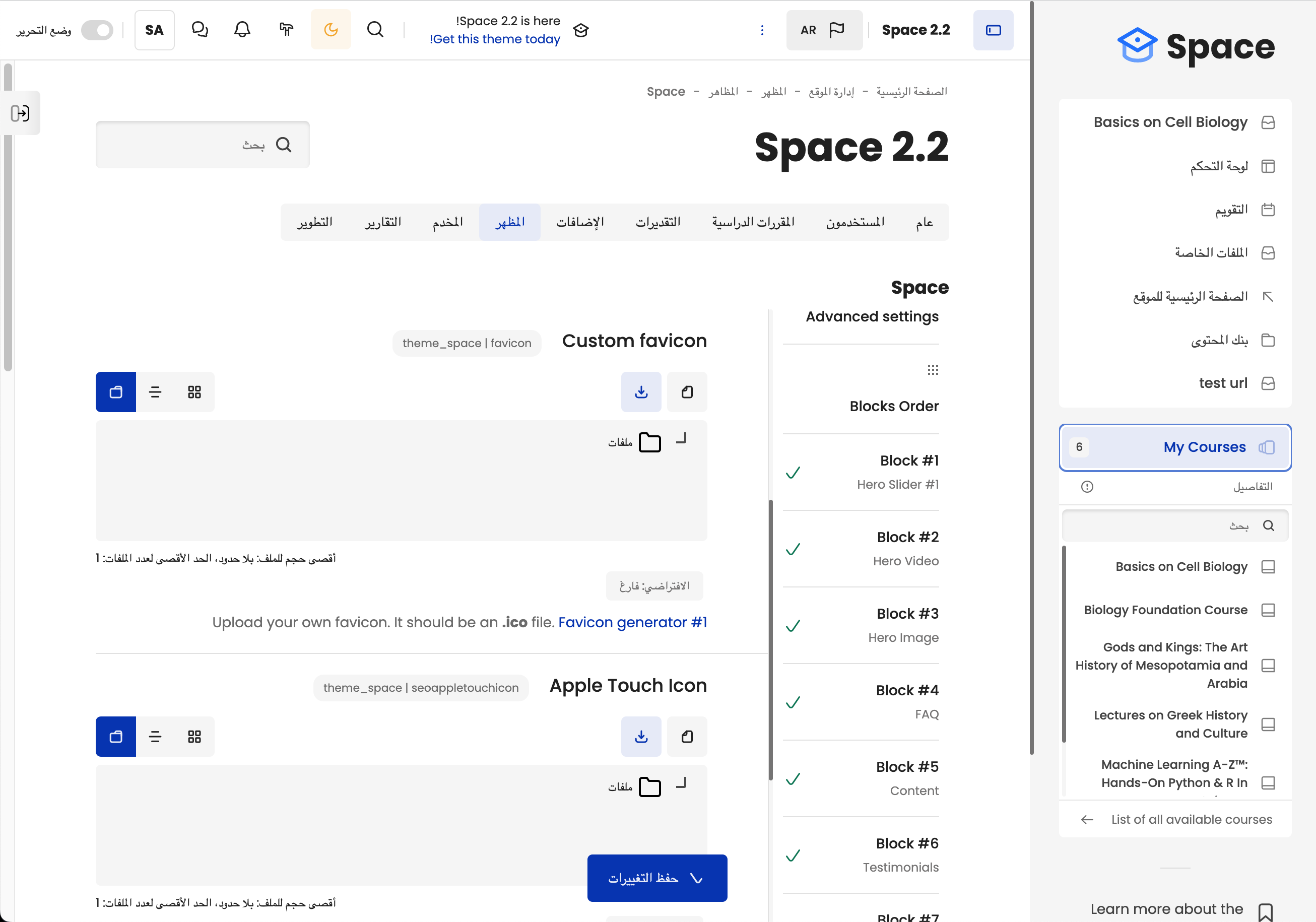Image resolution: width=1316 pixels, height=922 pixels.
Task: Click the حفظ التغييرات save button
Action: pyautogui.click(x=657, y=878)
